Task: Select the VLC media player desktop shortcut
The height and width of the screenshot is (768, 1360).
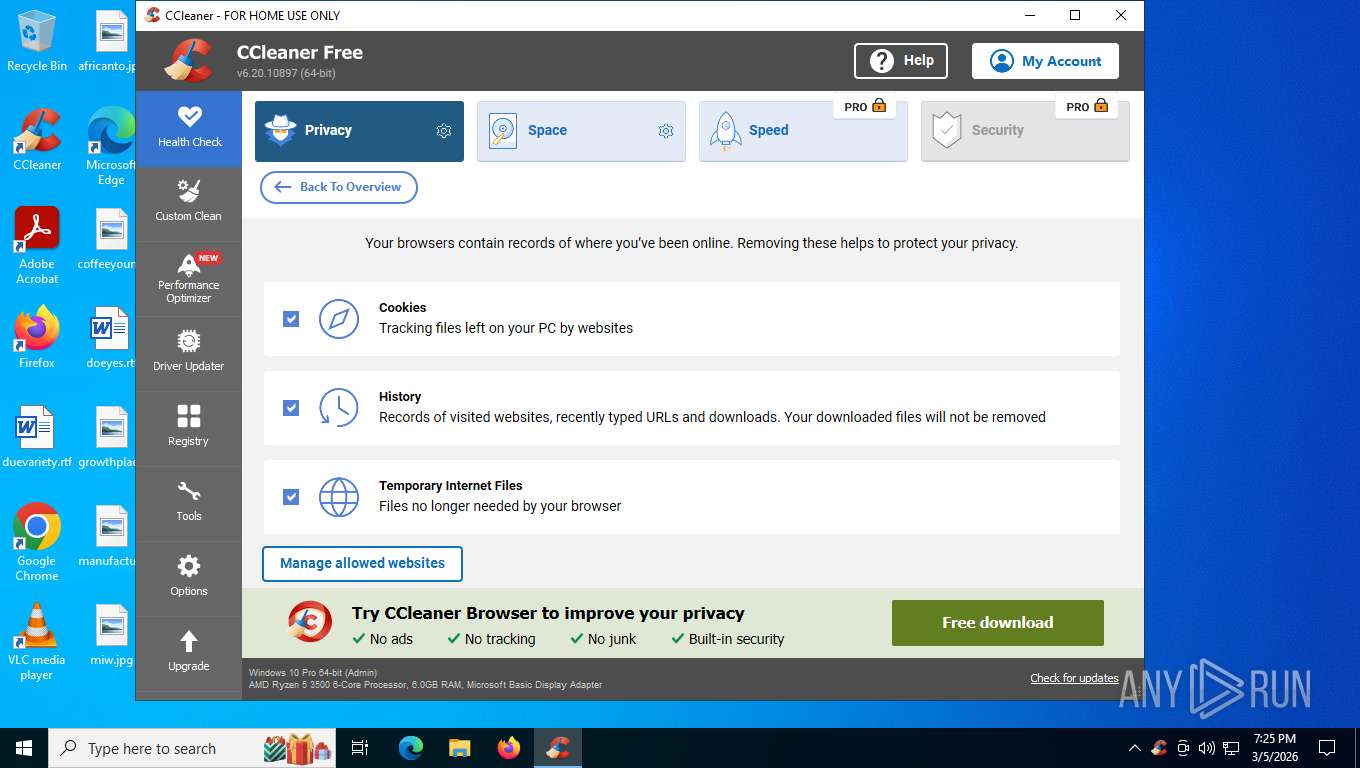Action: pos(37,642)
